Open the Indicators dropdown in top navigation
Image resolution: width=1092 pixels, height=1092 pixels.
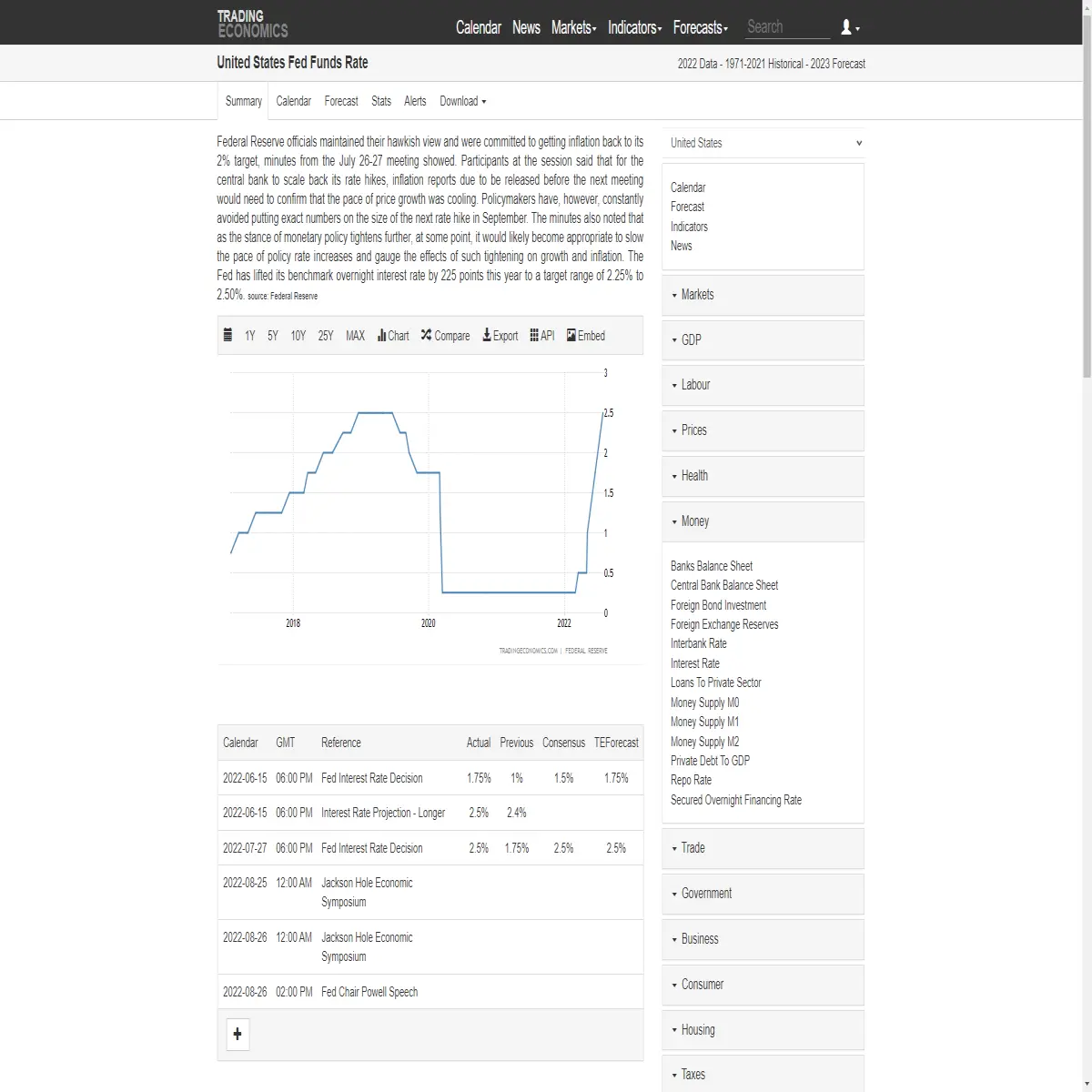634,27
